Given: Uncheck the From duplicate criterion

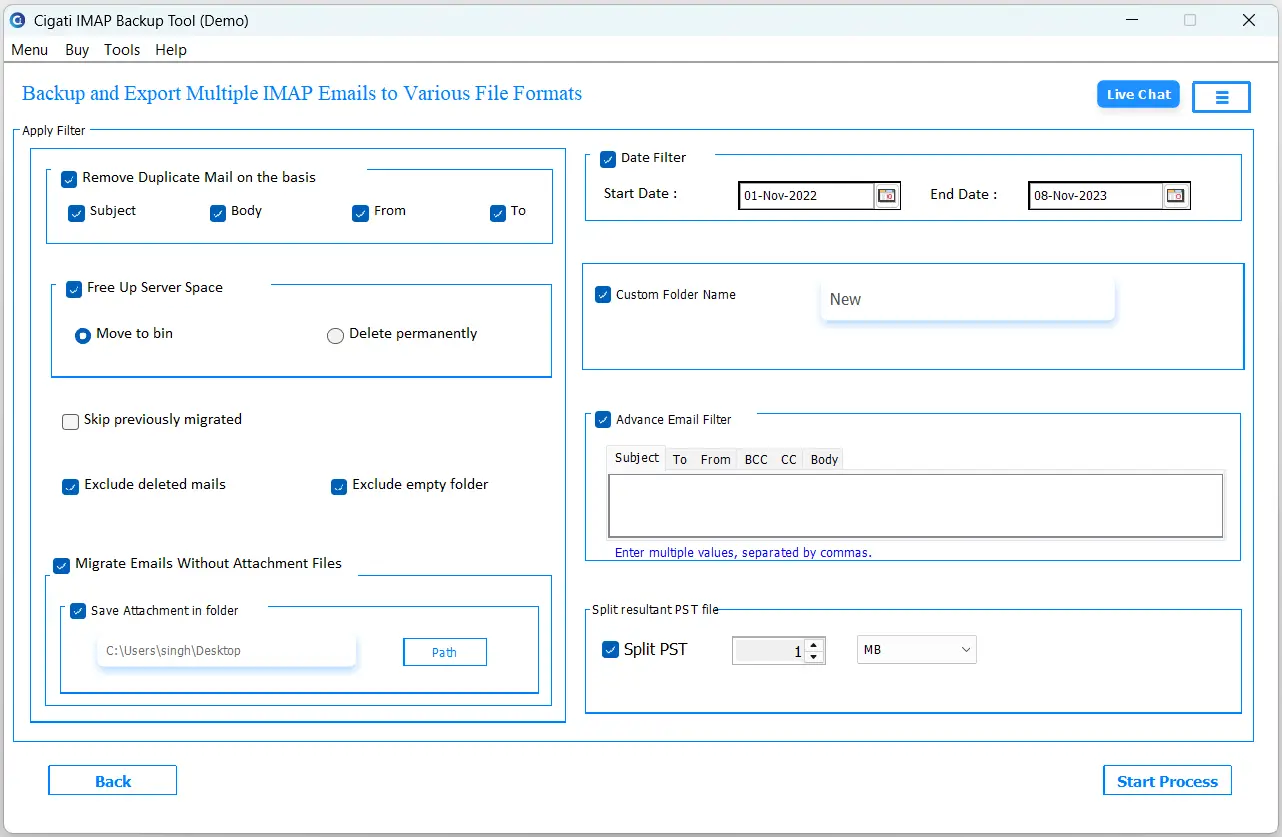Looking at the screenshot, I should point(361,213).
